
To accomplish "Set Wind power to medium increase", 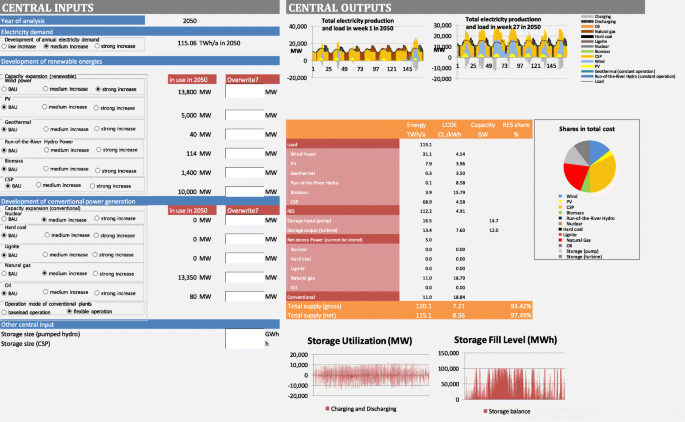I will click(45, 89).
